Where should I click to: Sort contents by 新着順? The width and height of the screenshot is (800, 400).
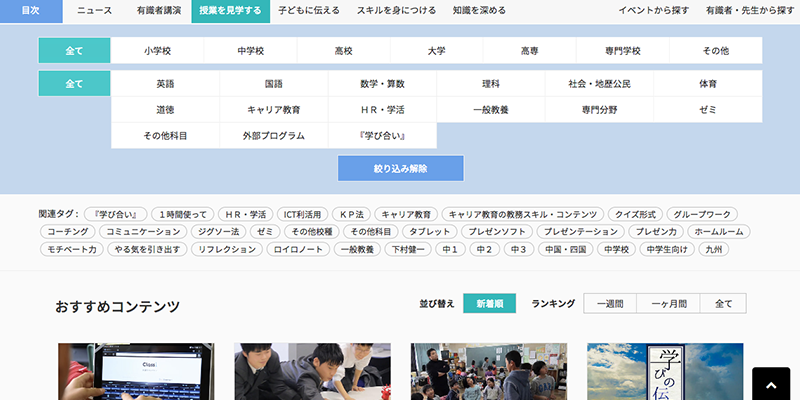[x=495, y=304]
